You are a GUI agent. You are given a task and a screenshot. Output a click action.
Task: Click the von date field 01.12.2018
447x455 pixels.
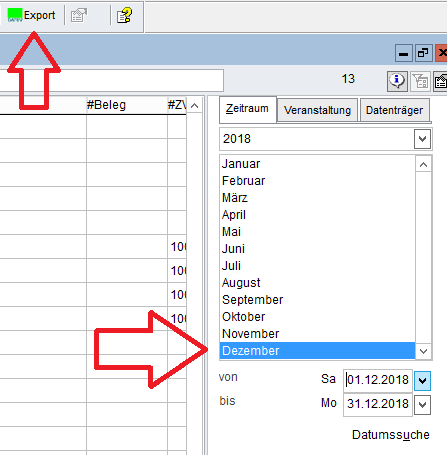(378, 380)
